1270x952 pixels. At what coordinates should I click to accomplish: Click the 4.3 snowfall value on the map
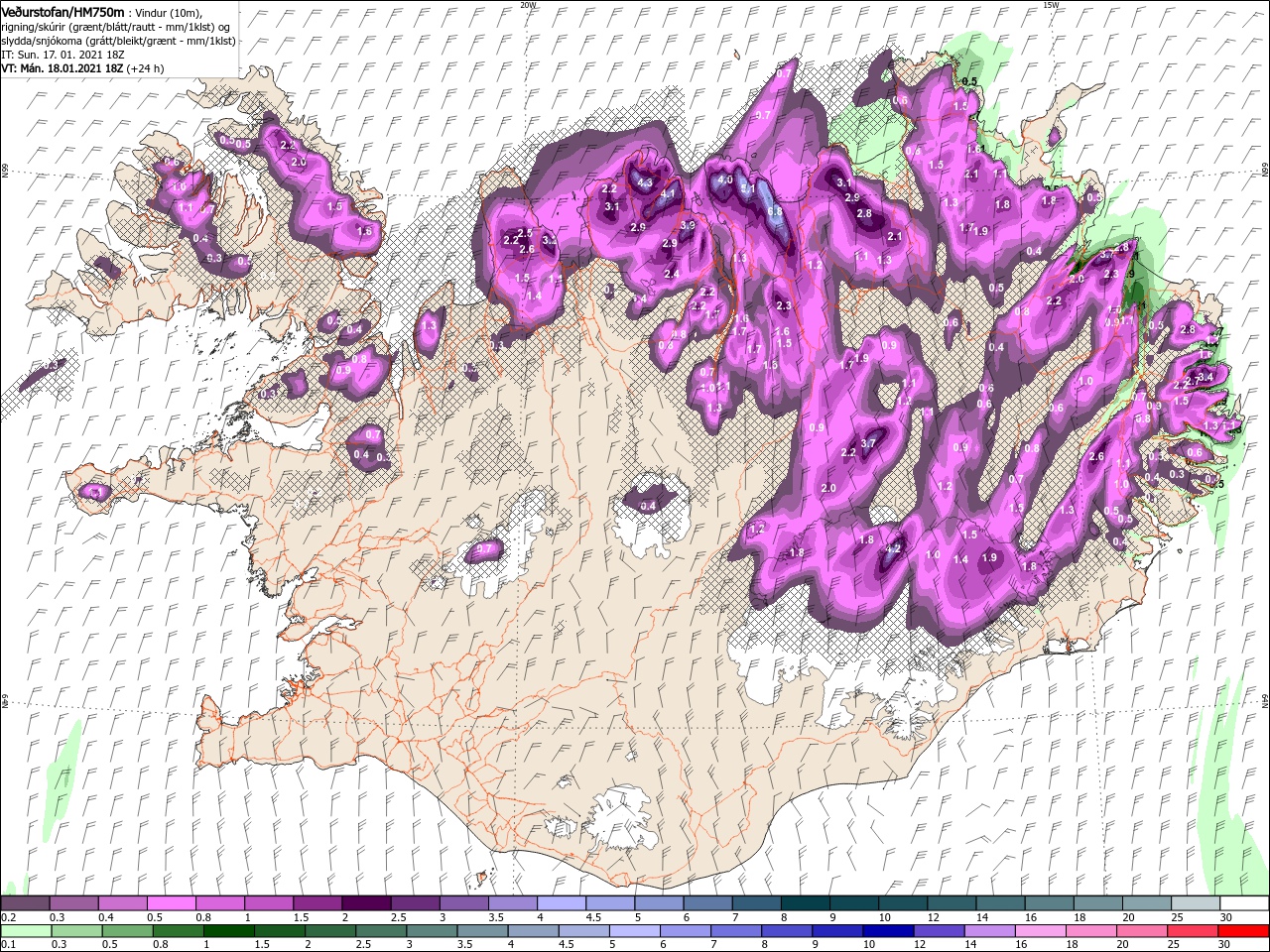pos(644,182)
